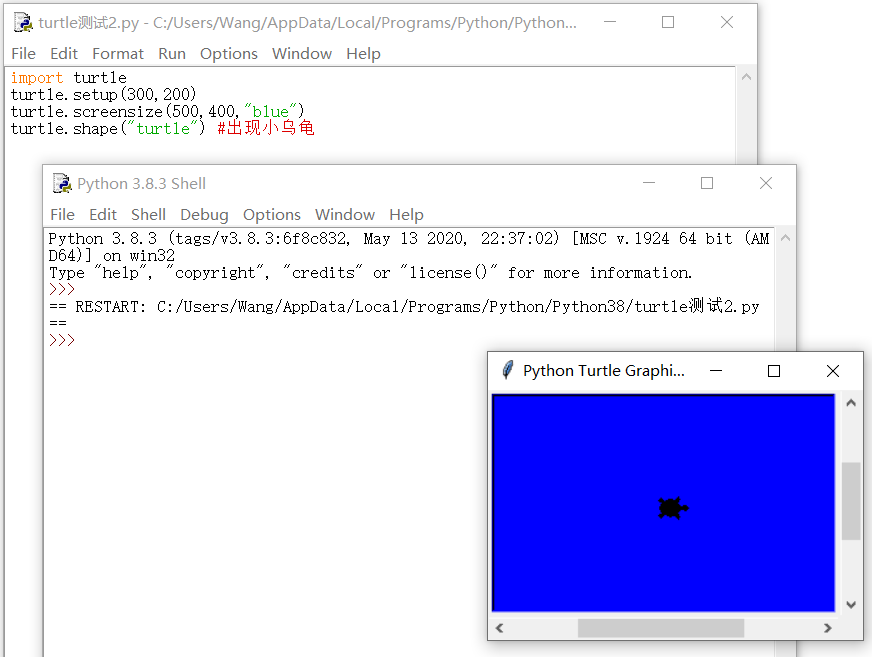Click the feather icon in Turtle Graphics title bar
The width and height of the screenshot is (872, 657).
pos(507,370)
